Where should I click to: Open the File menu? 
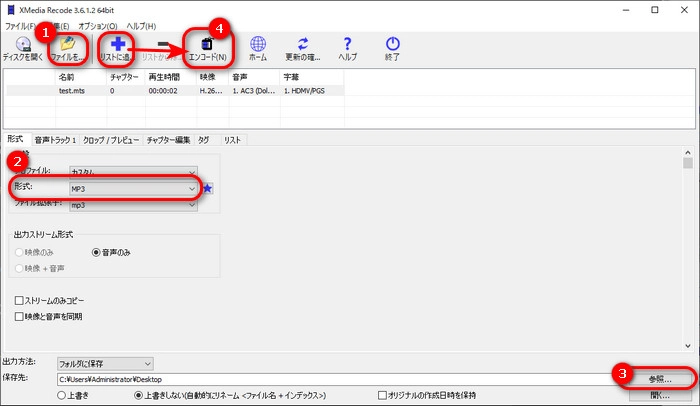20,26
